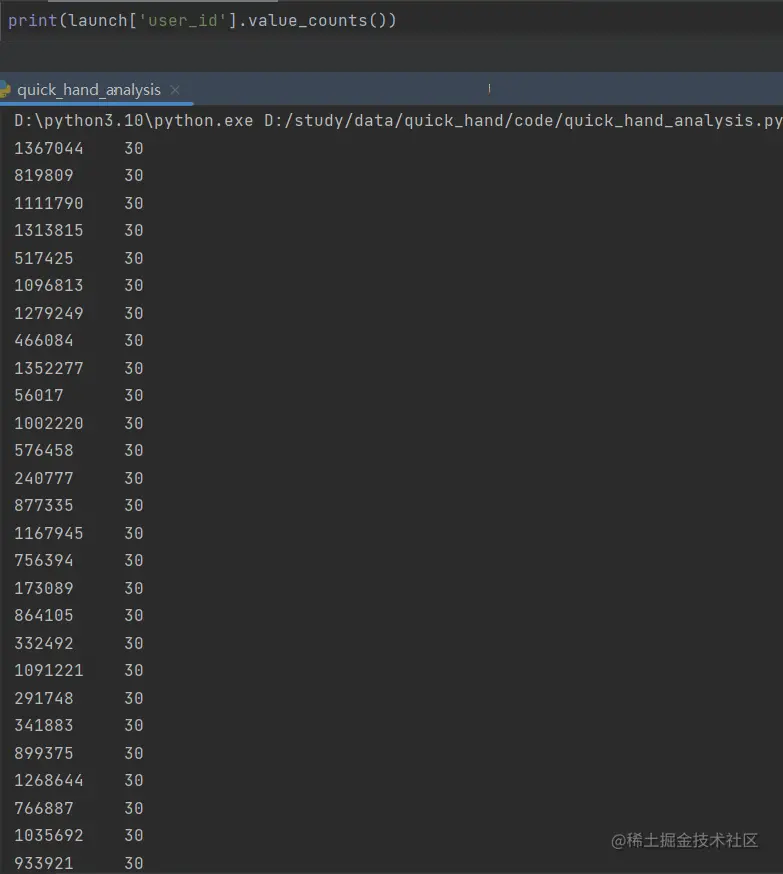Image resolution: width=783 pixels, height=874 pixels.
Task: Click the count 30 beside 56017
Action: (x=134, y=396)
